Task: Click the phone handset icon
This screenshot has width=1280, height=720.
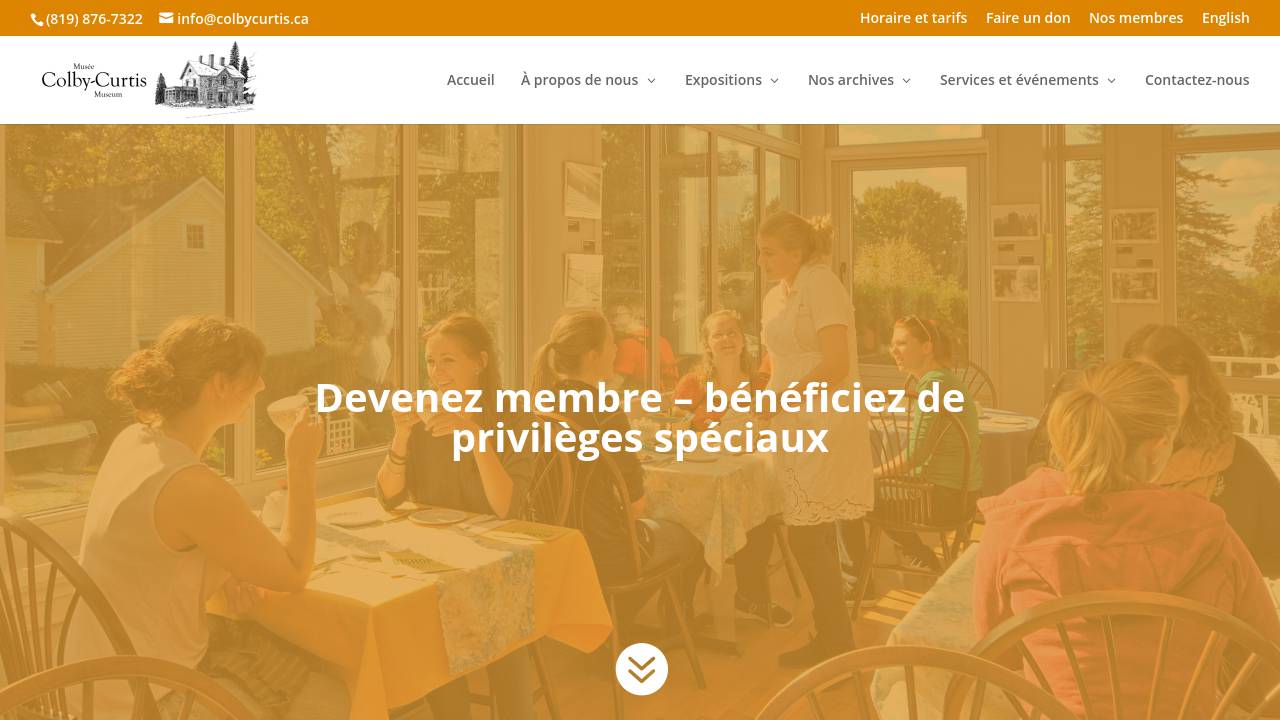Action: (x=38, y=19)
